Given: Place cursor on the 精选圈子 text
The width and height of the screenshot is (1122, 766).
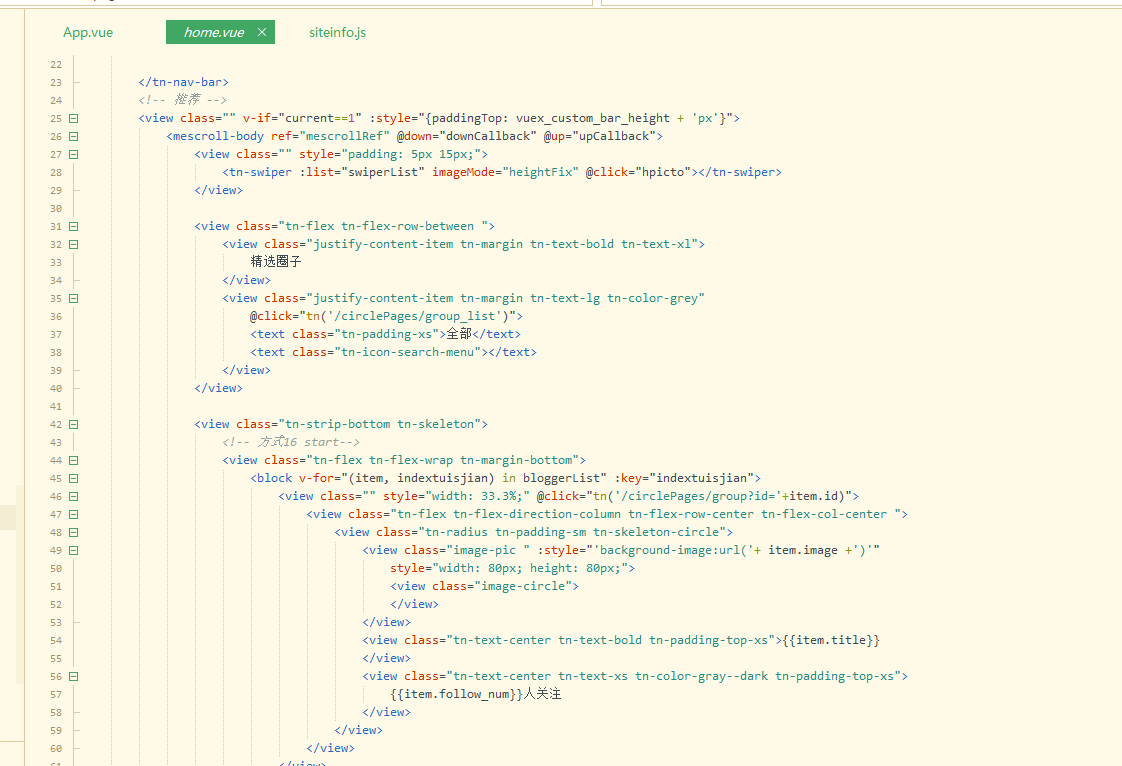Looking at the screenshot, I should [x=276, y=262].
